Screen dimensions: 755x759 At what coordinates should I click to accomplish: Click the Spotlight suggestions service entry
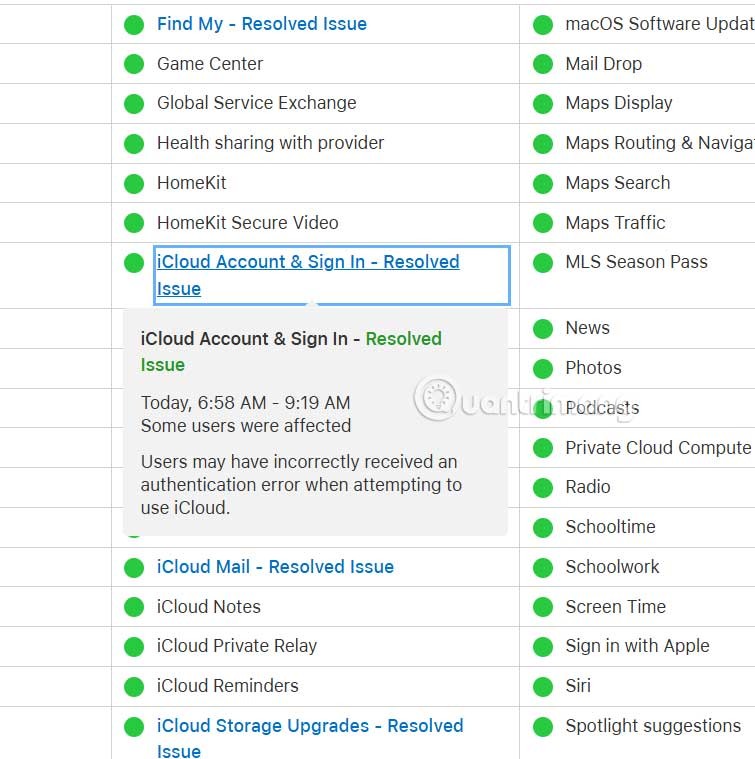pos(653,726)
